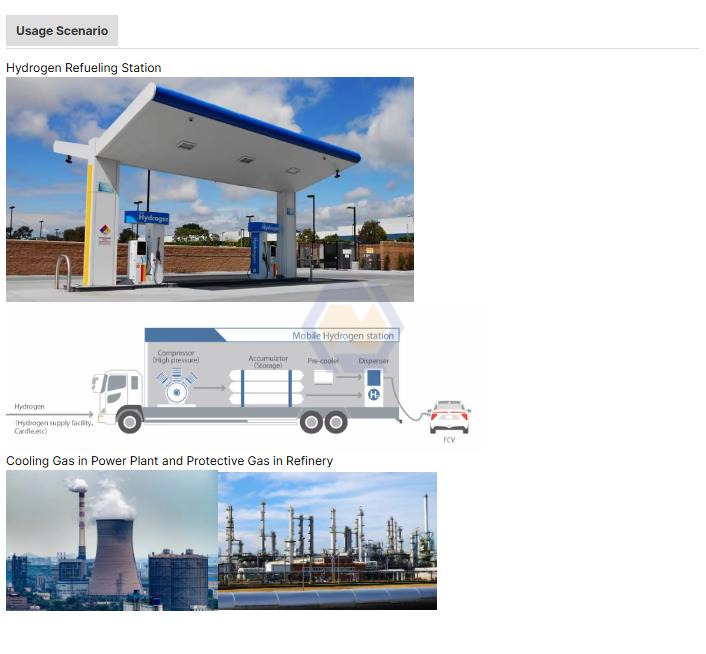Click the Hydrogen Refueling Station heading text
This screenshot has height=654, width=706.
pos(84,68)
